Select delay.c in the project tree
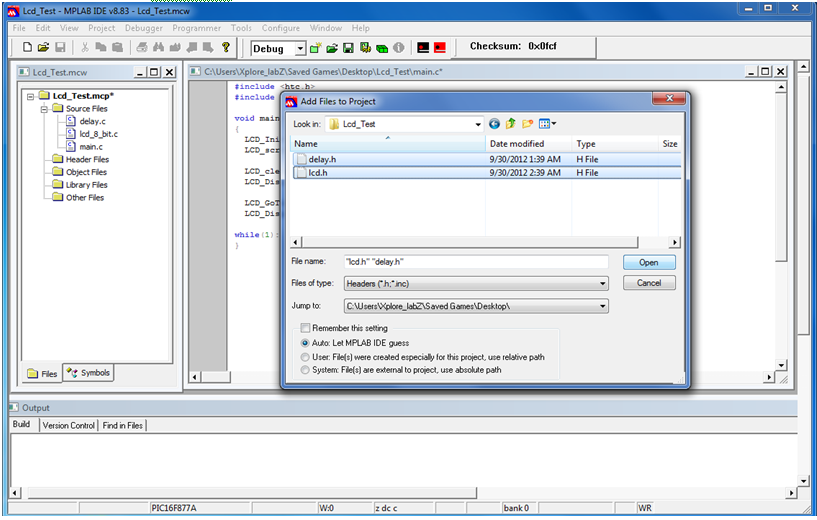 92,121
